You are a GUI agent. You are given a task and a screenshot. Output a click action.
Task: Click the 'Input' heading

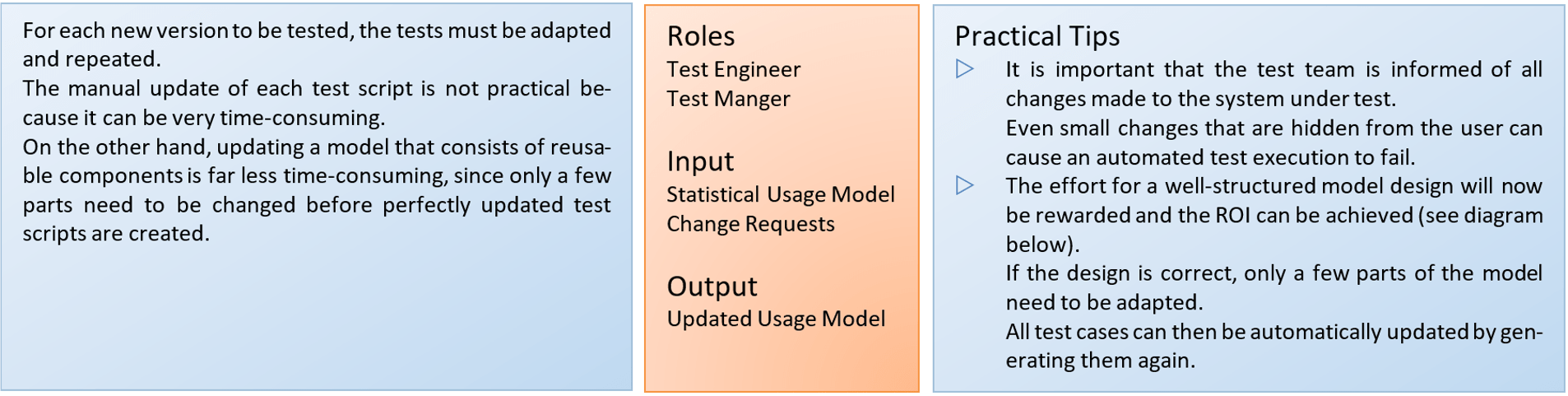[x=700, y=161]
